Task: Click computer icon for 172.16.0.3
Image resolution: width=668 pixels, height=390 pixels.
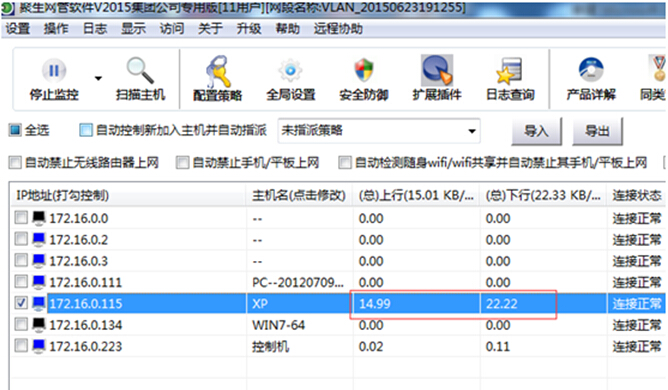Action: click(39, 261)
